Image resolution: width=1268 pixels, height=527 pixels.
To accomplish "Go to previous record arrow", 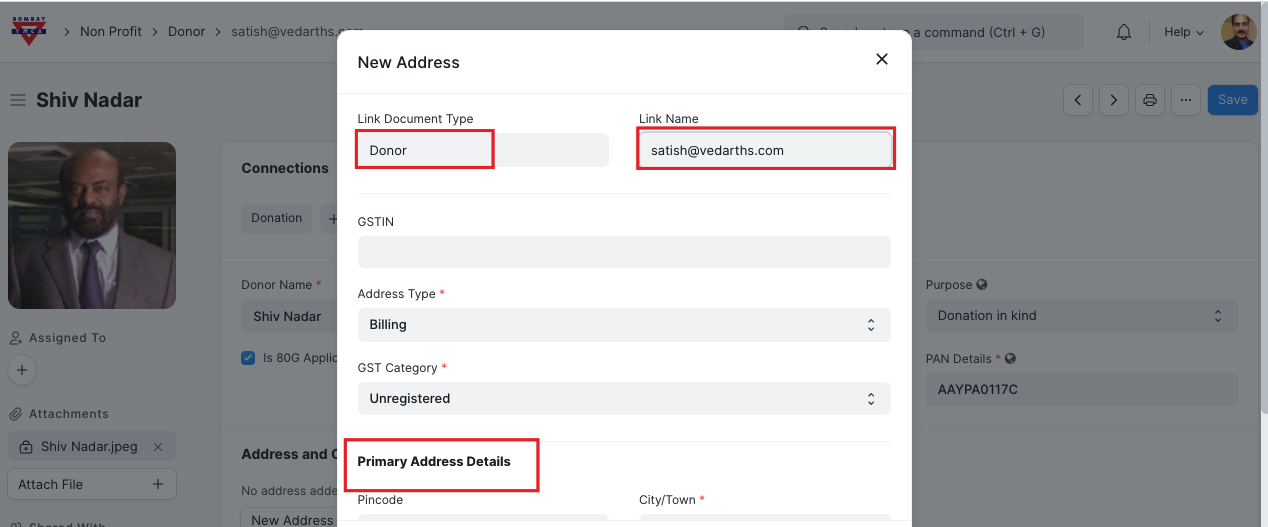I will tap(1078, 100).
